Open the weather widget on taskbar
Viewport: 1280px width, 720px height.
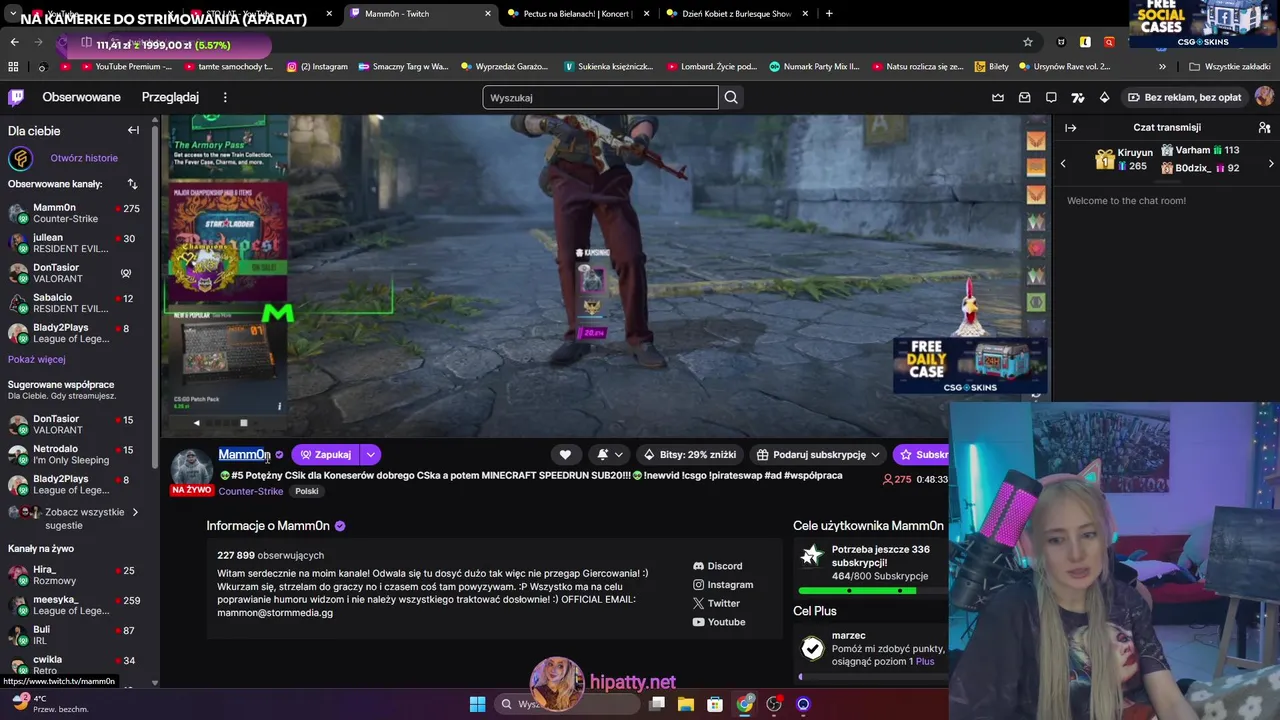click(50, 704)
